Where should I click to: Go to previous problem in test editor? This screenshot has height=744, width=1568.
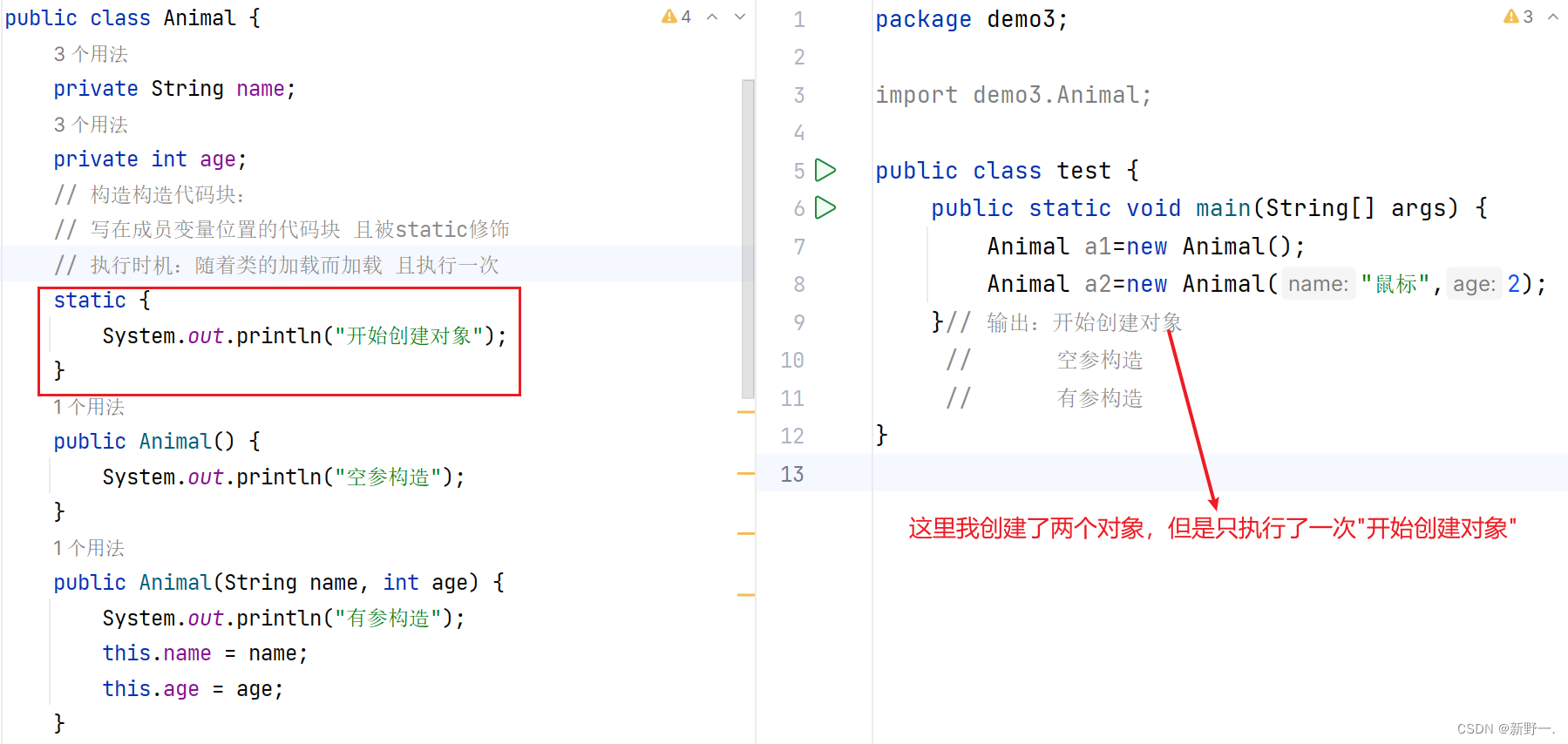coord(1553,17)
